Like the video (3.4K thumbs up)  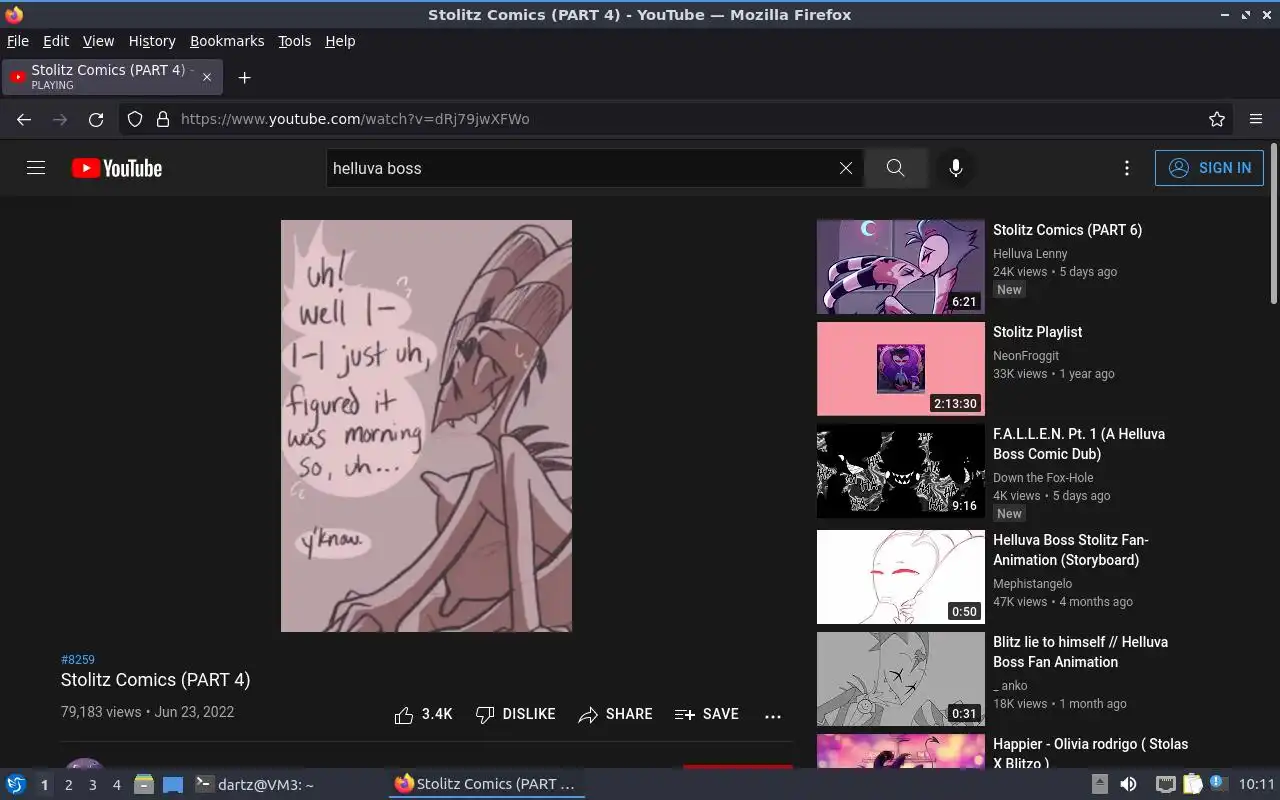(423, 714)
